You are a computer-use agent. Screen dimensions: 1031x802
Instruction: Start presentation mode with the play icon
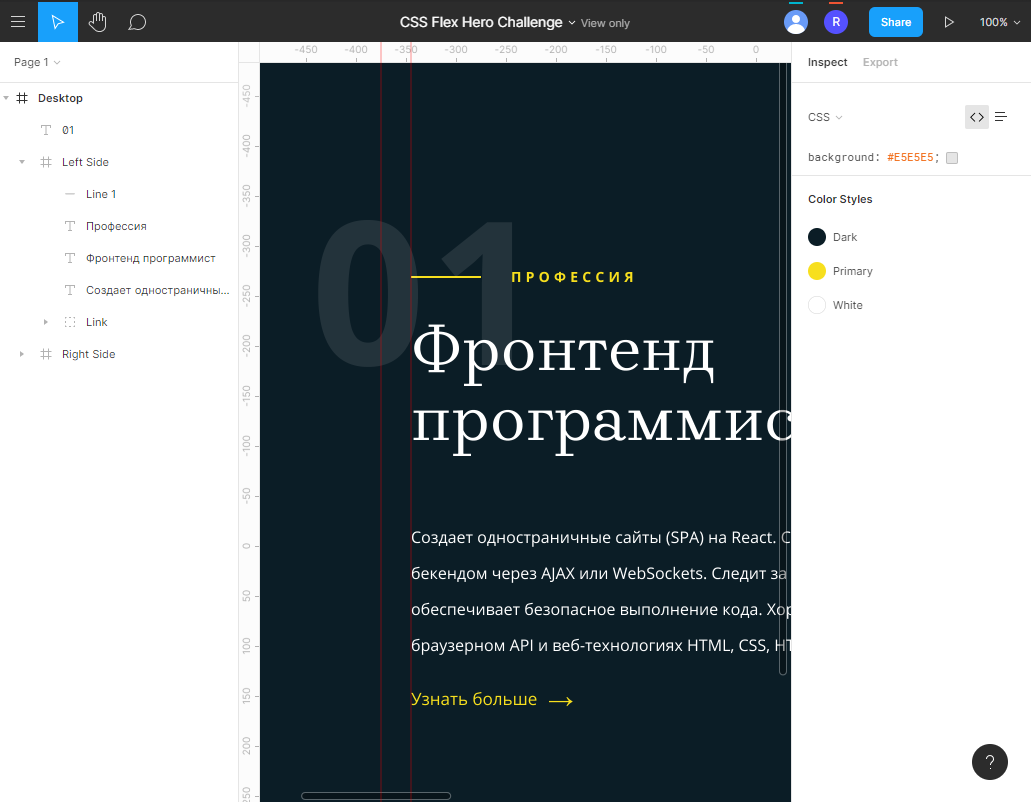click(x=948, y=21)
